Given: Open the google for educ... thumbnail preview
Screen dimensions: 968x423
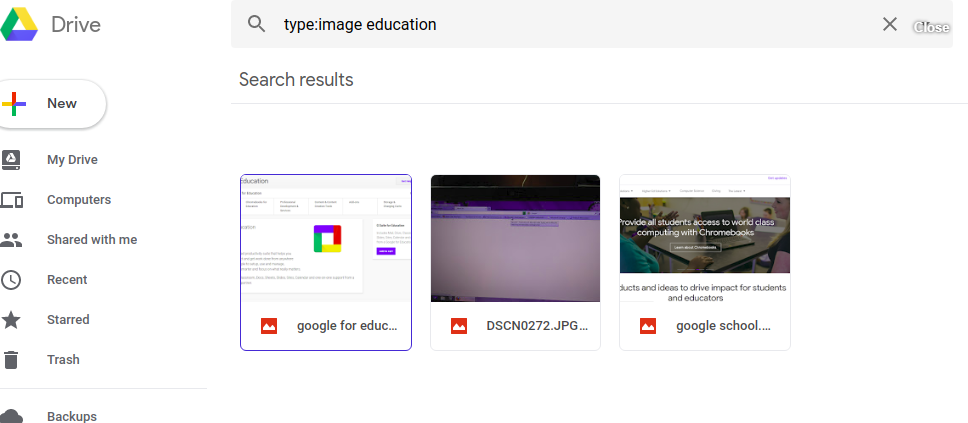Looking at the screenshot, I should (325, 238).
